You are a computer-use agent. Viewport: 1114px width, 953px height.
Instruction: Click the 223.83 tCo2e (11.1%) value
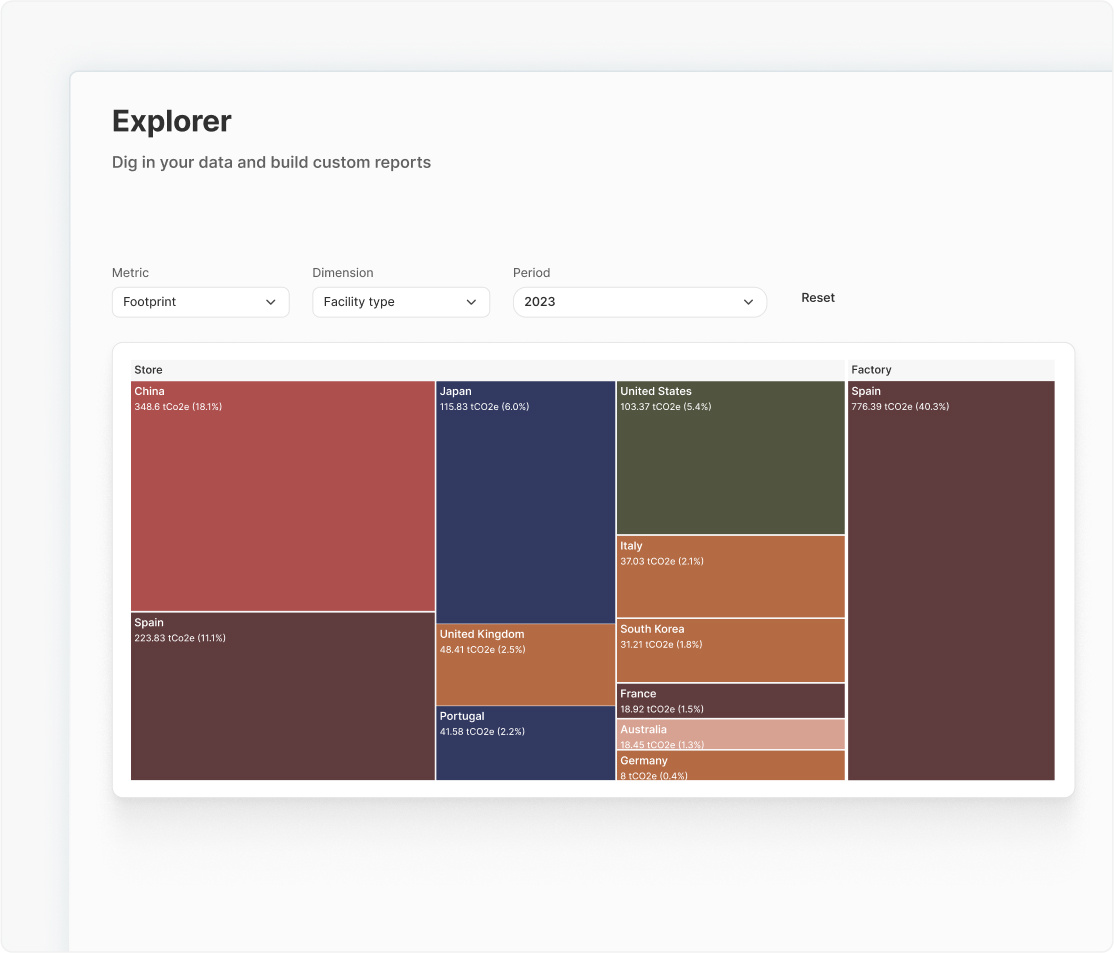[x=180, y=638]
